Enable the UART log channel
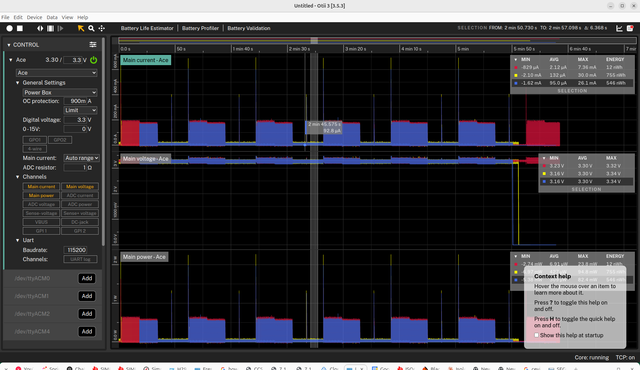The height and width of the screenshot is (370, 640). [80, 259]
